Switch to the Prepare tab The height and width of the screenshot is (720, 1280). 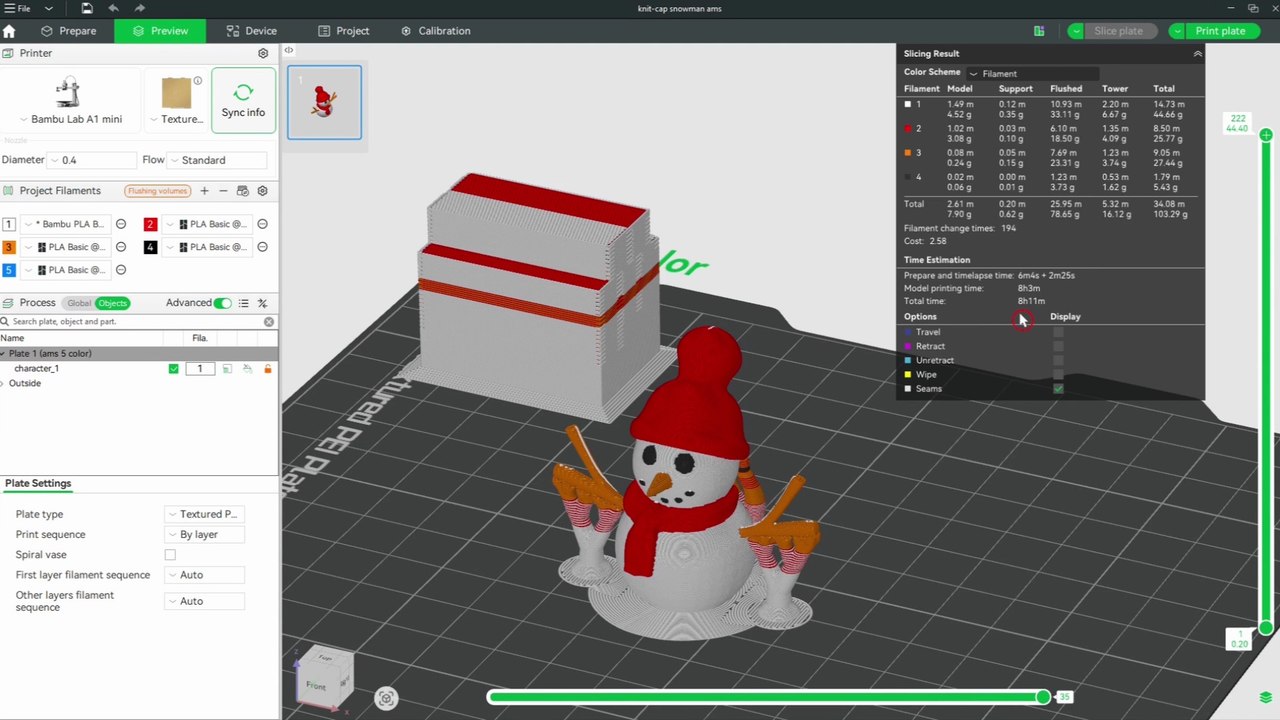click(x=68, y=31)
